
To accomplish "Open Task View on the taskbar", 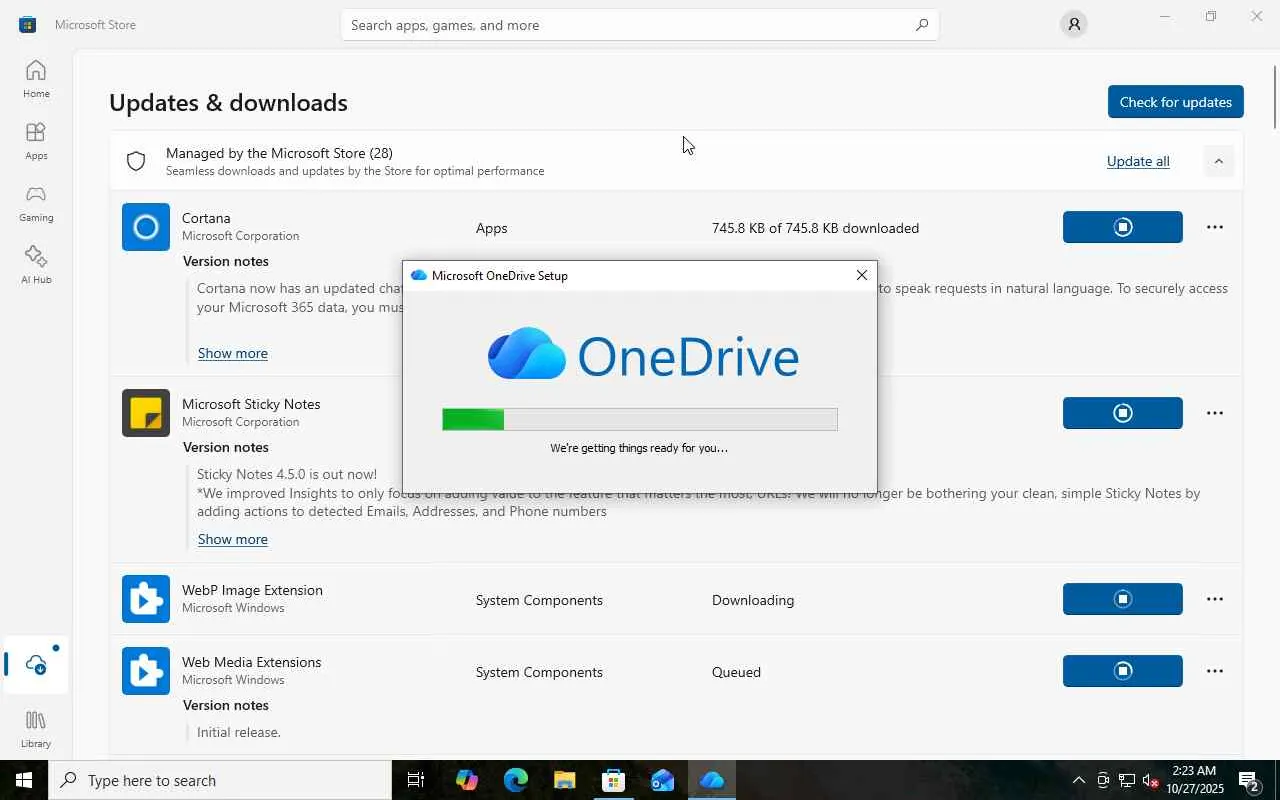I will point(416,780).
